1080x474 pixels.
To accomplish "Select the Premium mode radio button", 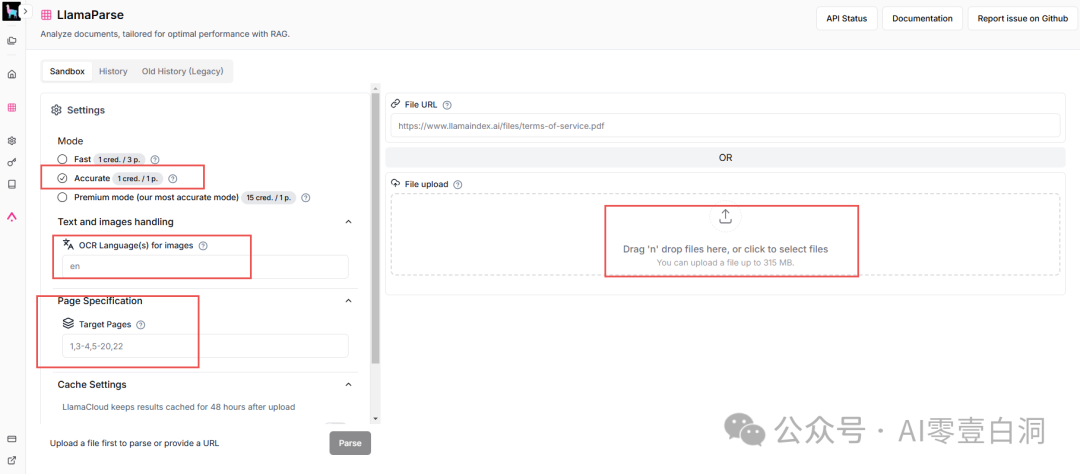I will click(63, 198).
